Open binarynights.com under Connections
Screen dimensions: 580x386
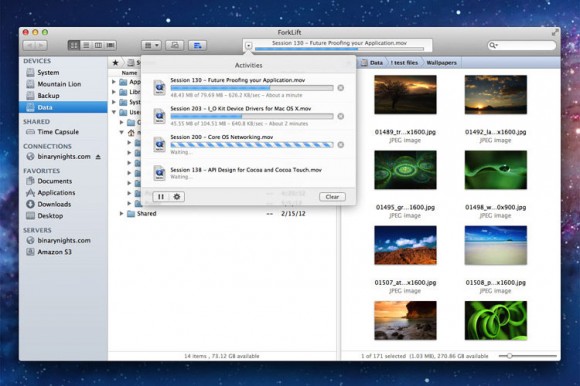pos(64,156)
